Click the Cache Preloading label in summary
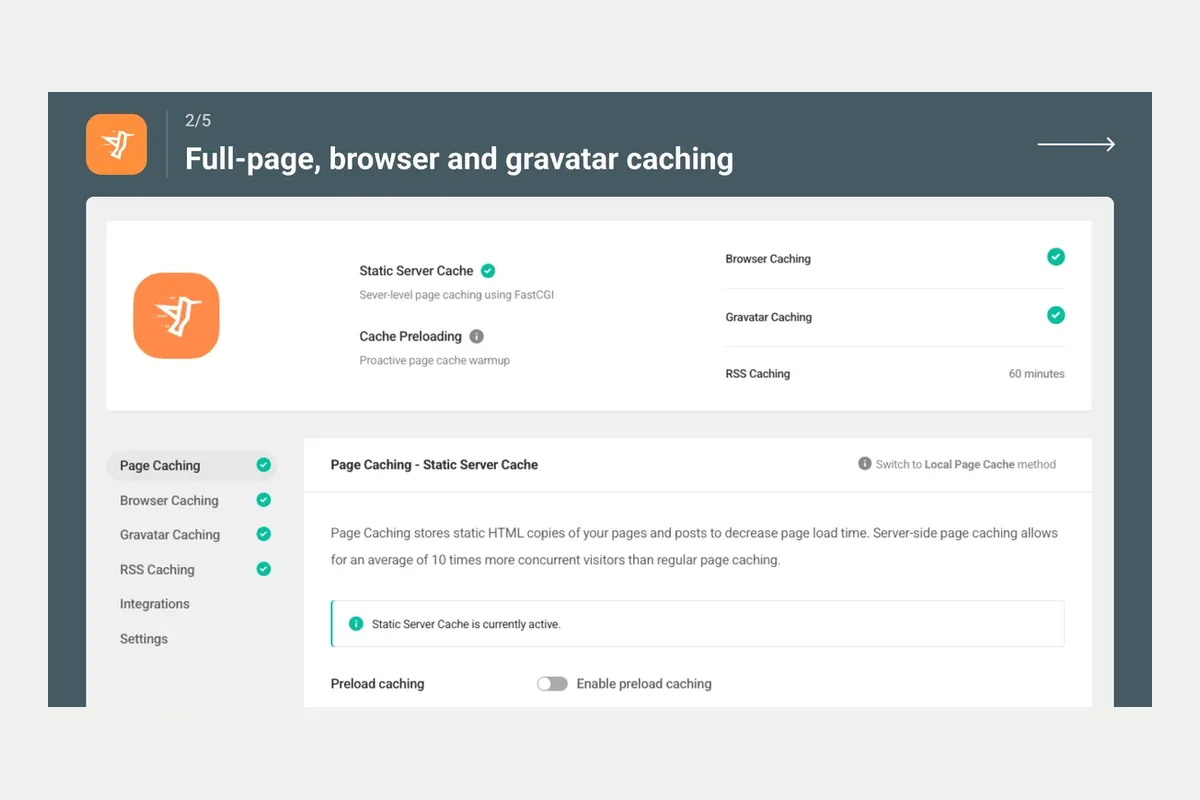The height and width of the screenshot is (800, 1200). tap(410, 336)
